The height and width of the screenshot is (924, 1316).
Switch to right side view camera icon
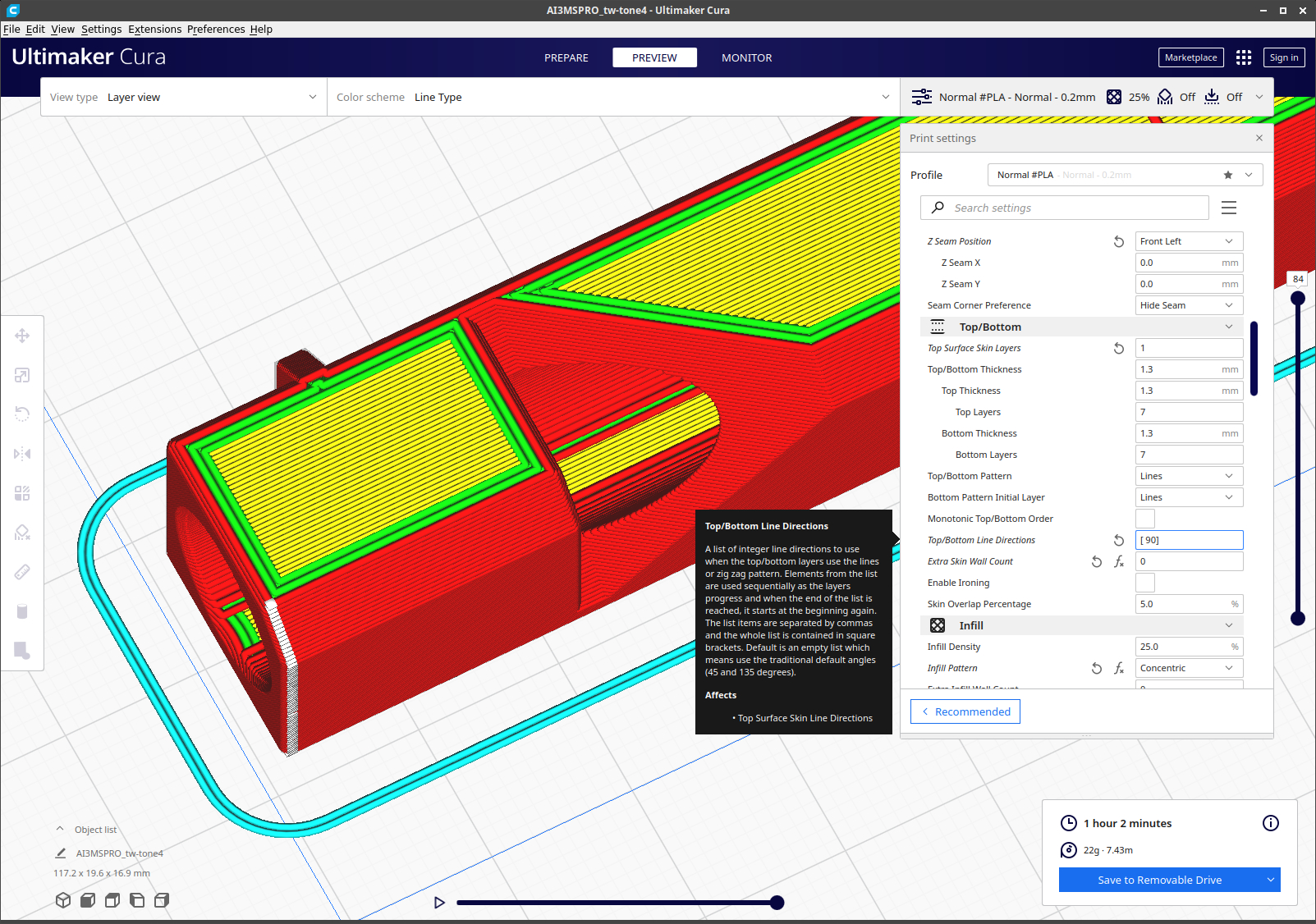162,900
